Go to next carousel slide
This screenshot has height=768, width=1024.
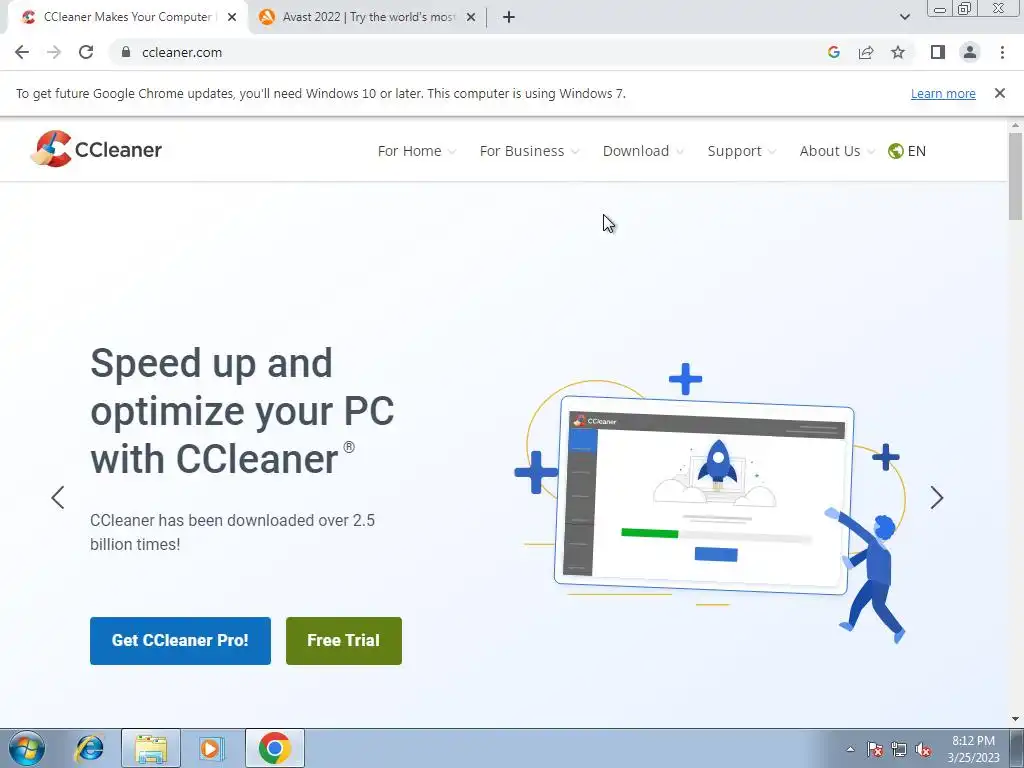[936, 498]
